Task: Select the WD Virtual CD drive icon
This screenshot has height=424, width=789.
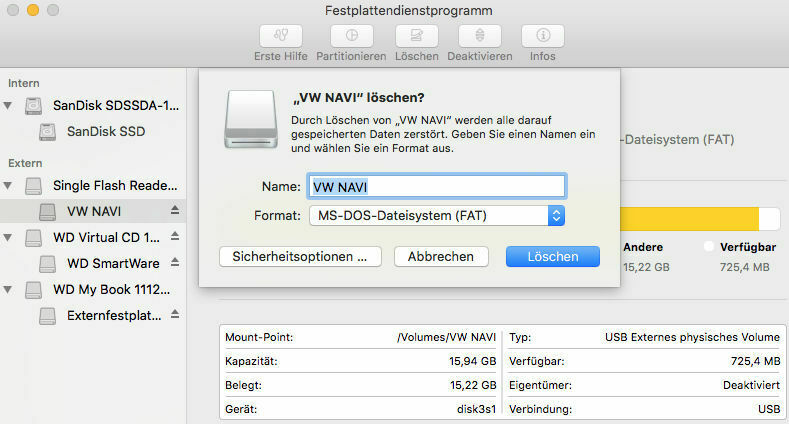Action: 34,237
